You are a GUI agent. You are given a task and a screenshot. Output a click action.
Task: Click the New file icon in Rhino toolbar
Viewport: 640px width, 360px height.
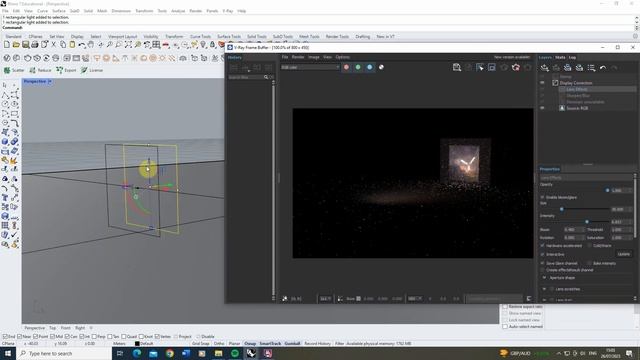[7, 45]
